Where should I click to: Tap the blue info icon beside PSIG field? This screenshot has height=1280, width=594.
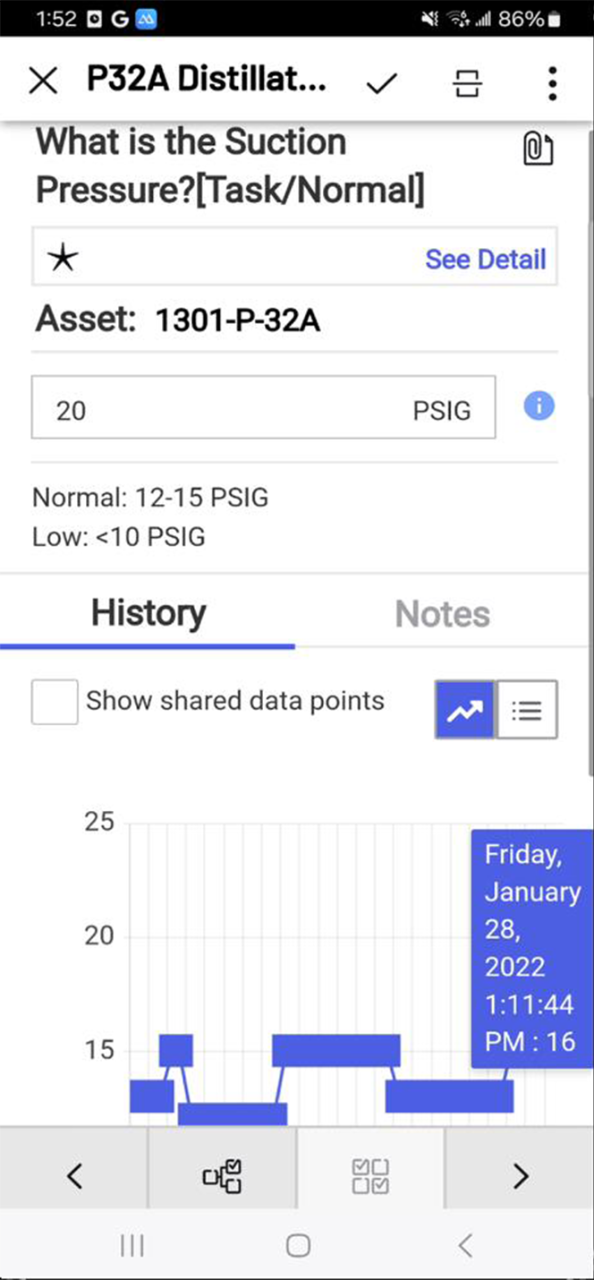point(539,406)
